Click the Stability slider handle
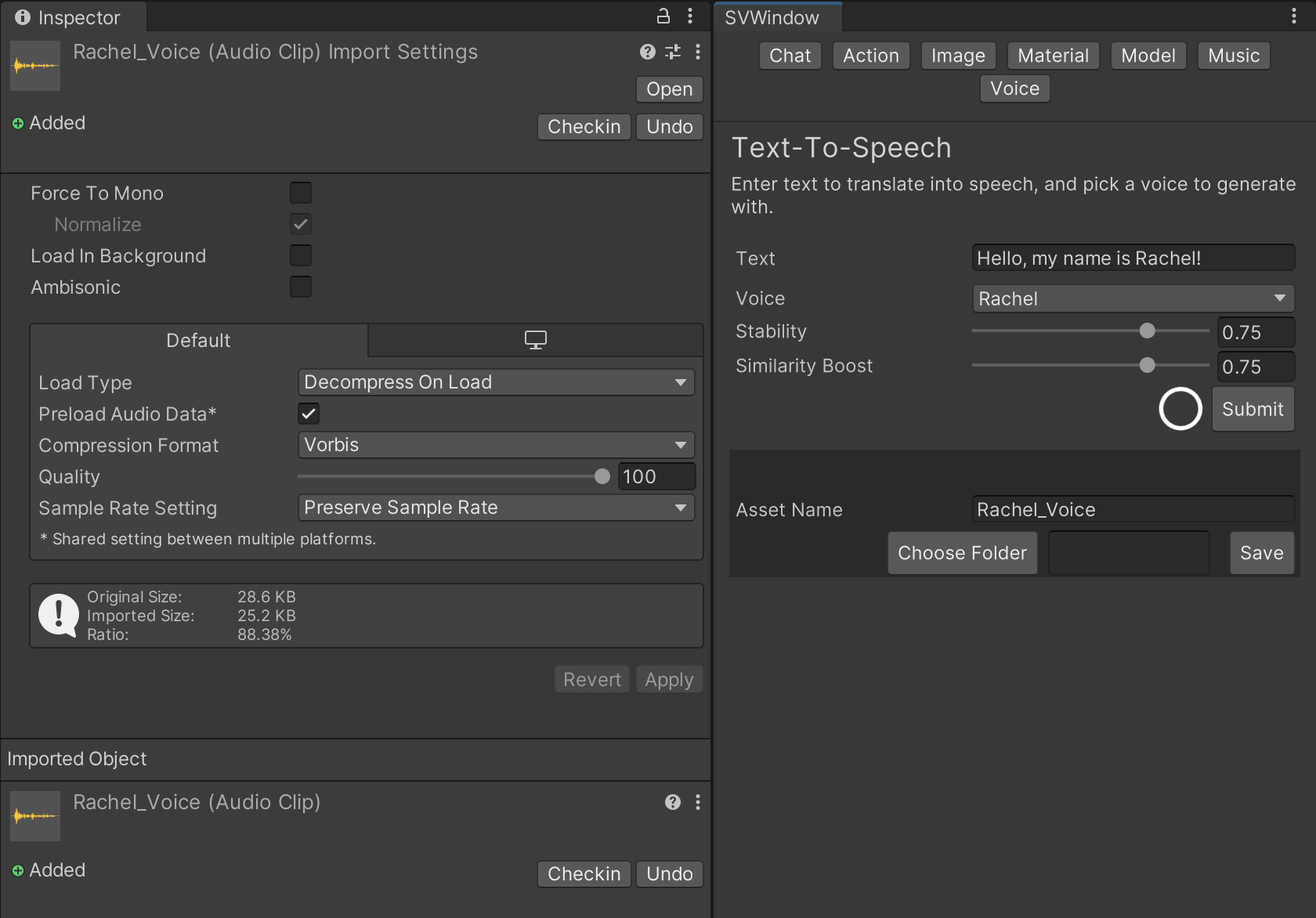 [1148, 331]
